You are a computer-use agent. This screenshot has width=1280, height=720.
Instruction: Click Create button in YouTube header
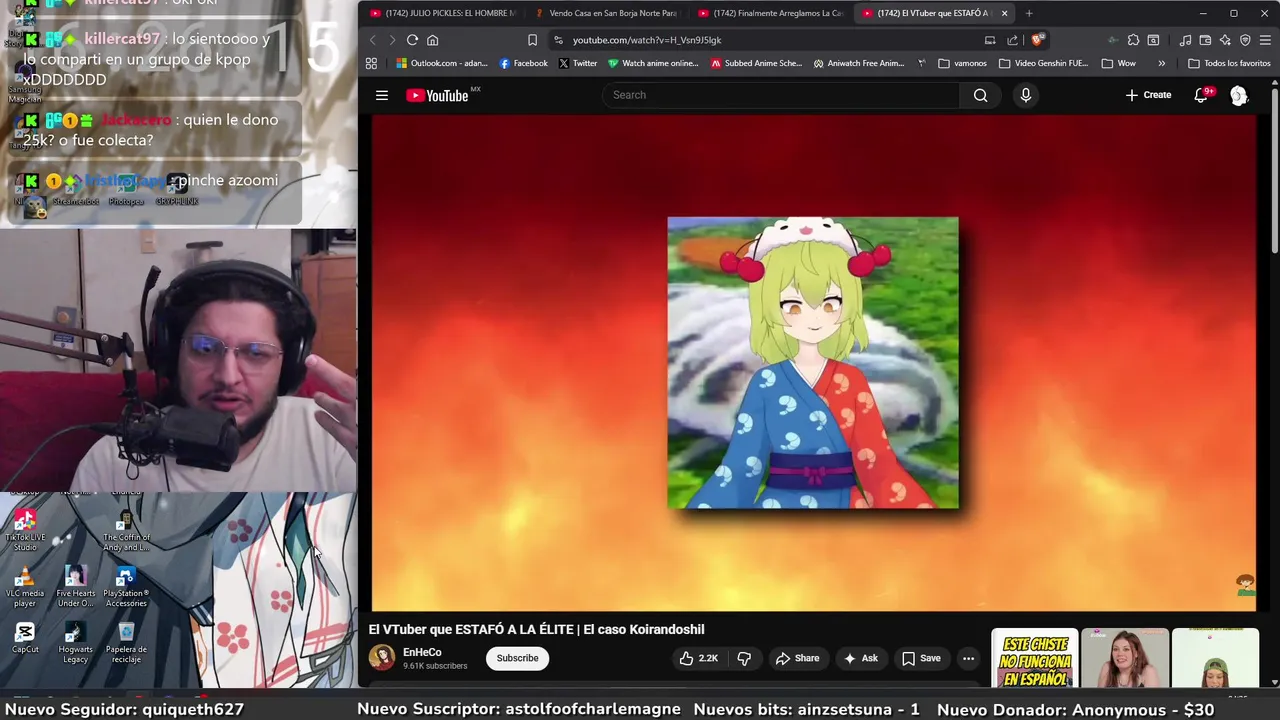(1148, 95)
